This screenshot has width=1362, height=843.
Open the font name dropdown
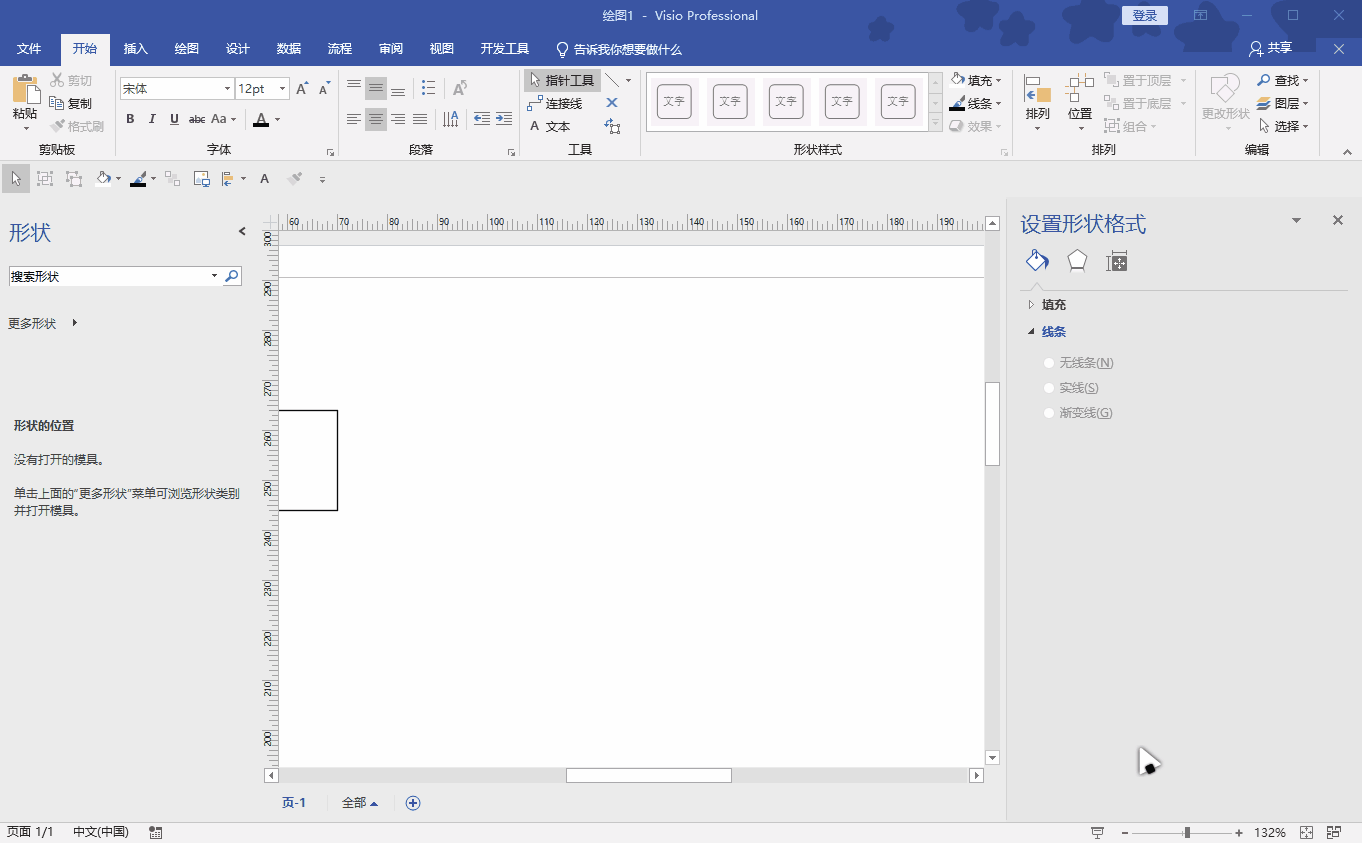(x=227, y=89)
